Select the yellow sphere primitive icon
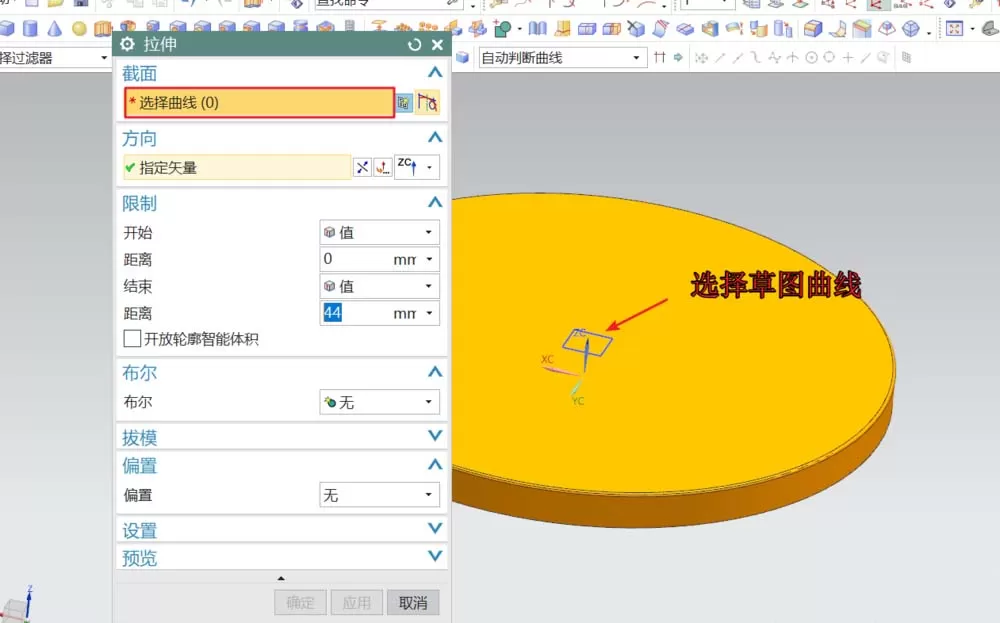This screenshot has height=623, width=1000. pos(79,29)
